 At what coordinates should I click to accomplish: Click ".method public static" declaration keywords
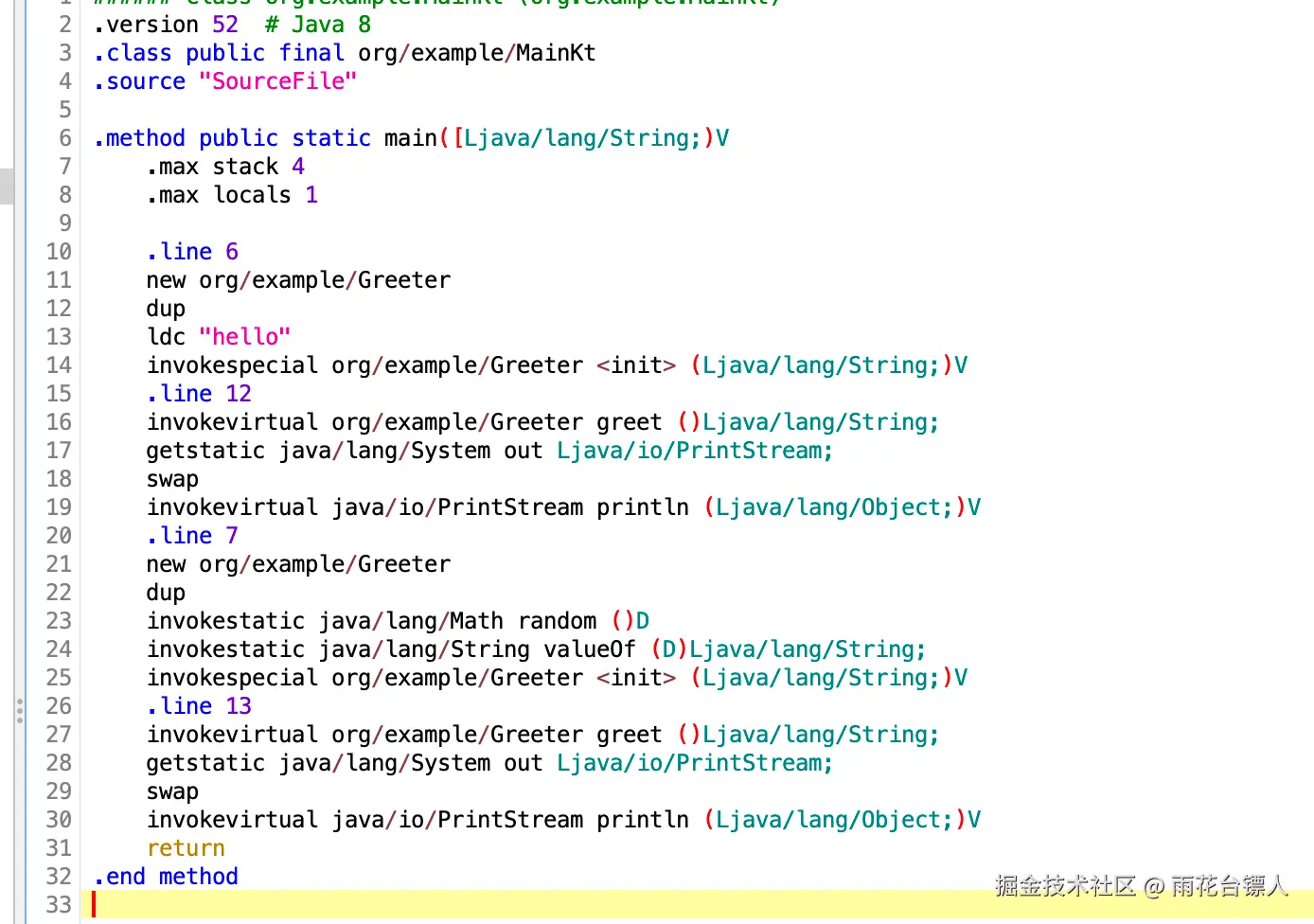coord(232,138)
